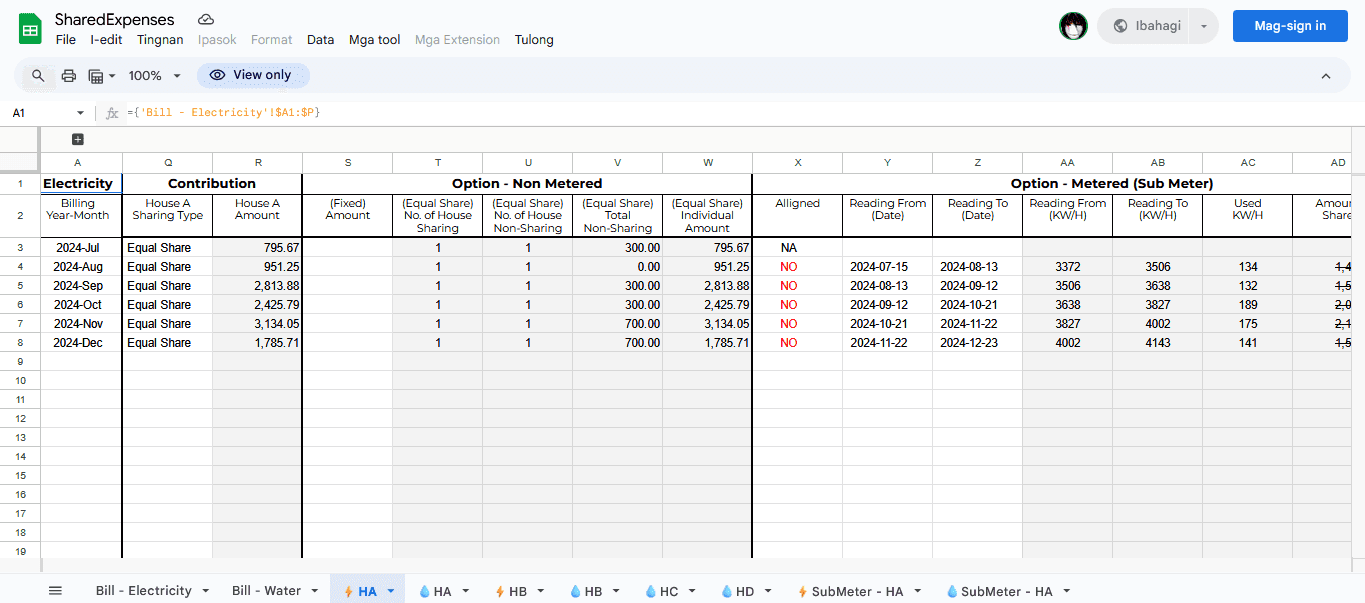Image resolution: width=1365 pixels, height=603 pixels.
Task: Select cell R7 with value 3,134.05
Action: click(257, 324)
